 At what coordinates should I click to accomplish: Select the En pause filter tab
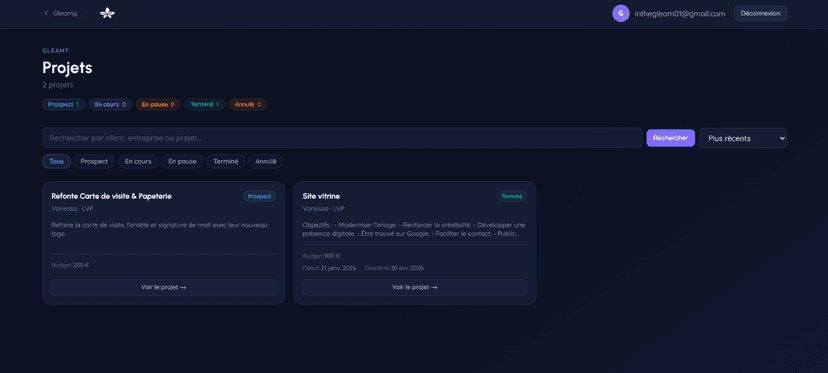click(x=182, y=162)
